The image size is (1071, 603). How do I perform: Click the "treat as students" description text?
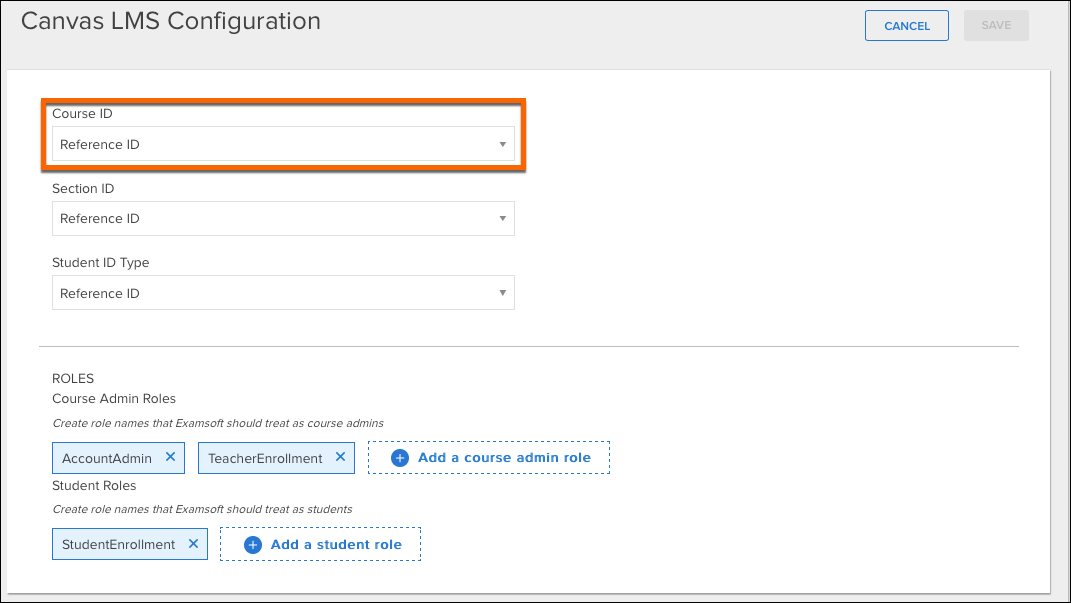[x=202, y=509]
